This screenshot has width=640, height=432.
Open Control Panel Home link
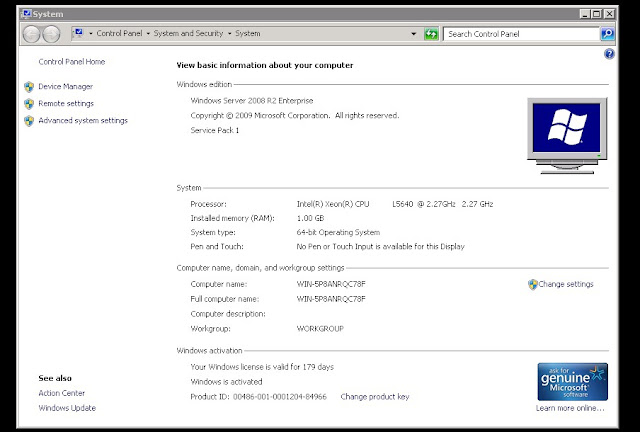72,62
